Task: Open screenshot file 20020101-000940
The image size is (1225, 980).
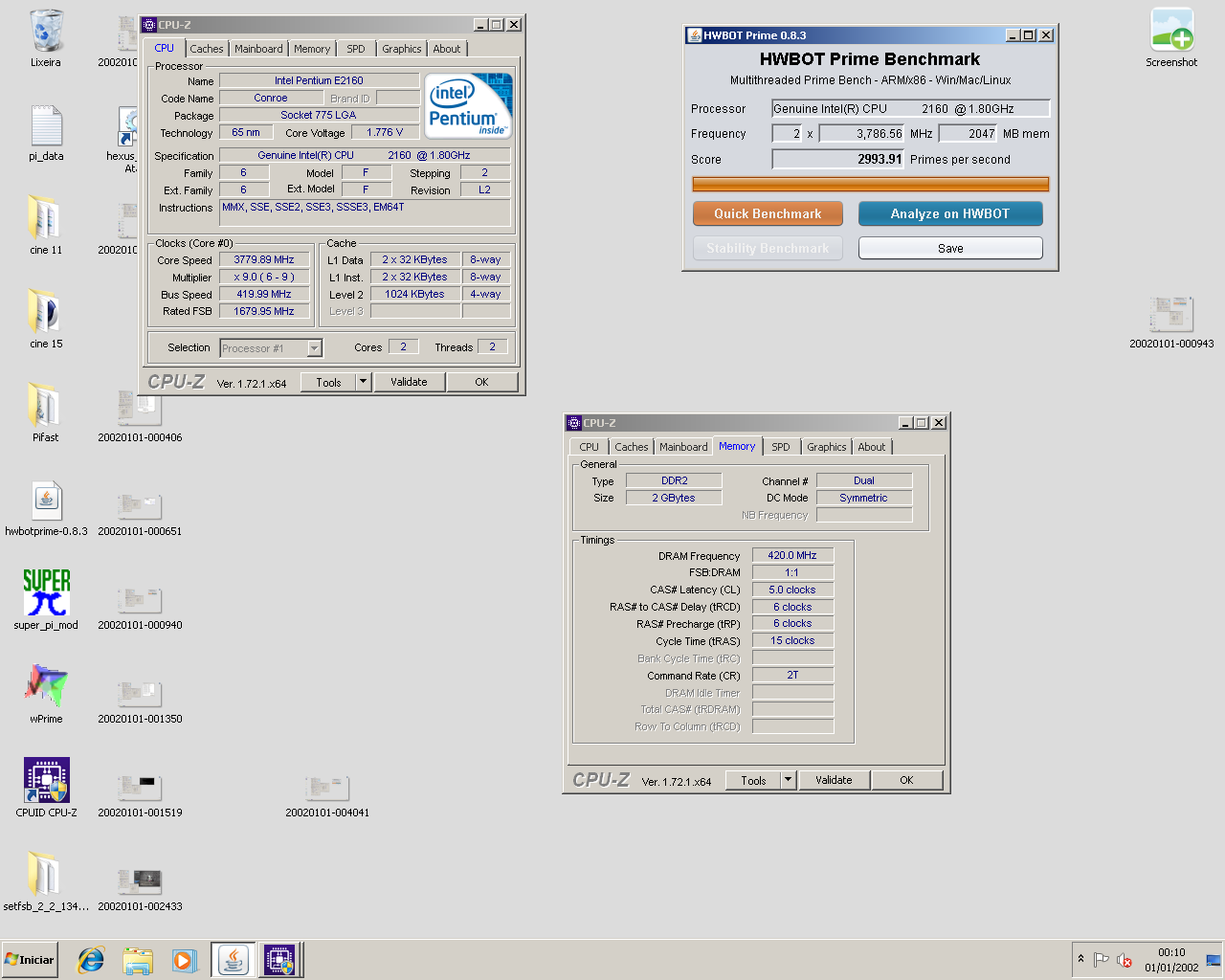Action: tap(140, 607)
